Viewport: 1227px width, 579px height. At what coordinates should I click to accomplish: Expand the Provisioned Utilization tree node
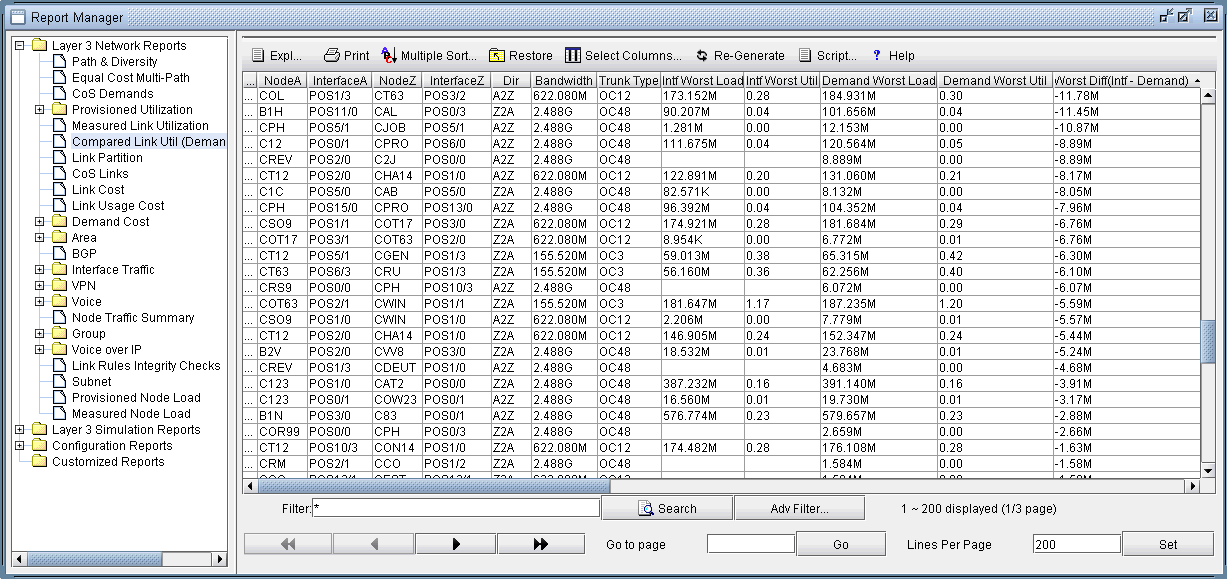tap(40, 110)
